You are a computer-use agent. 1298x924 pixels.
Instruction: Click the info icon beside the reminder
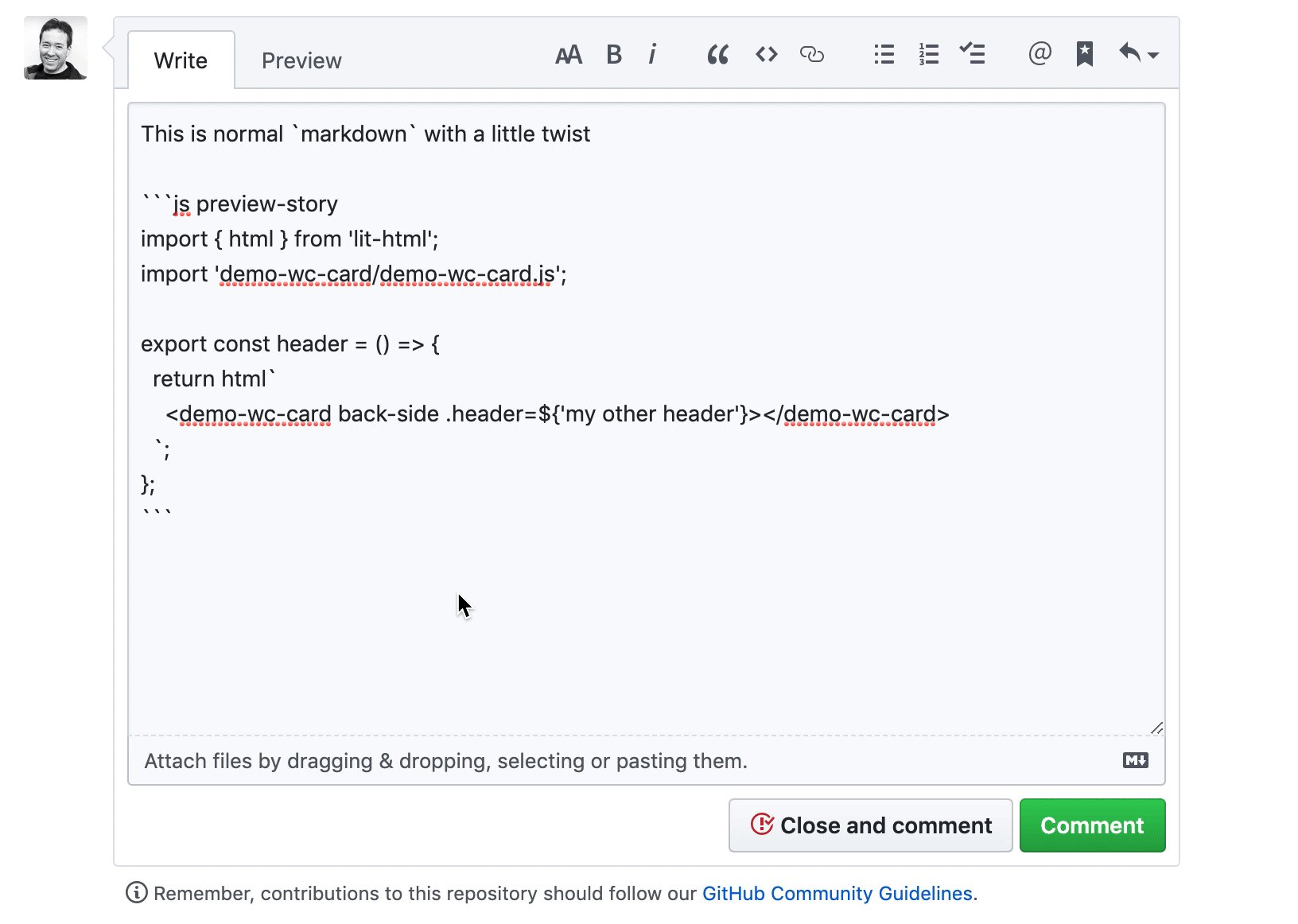tap(137, 893)
